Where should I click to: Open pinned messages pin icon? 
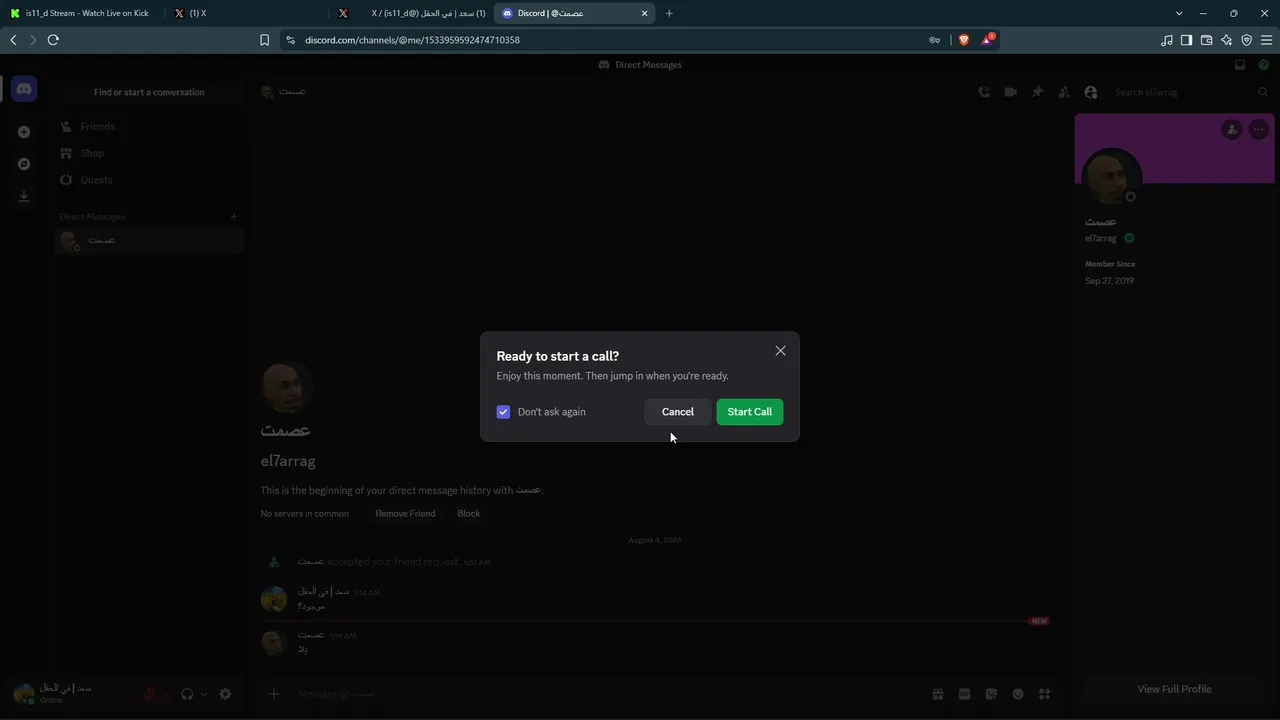[x=1037, y=92]
